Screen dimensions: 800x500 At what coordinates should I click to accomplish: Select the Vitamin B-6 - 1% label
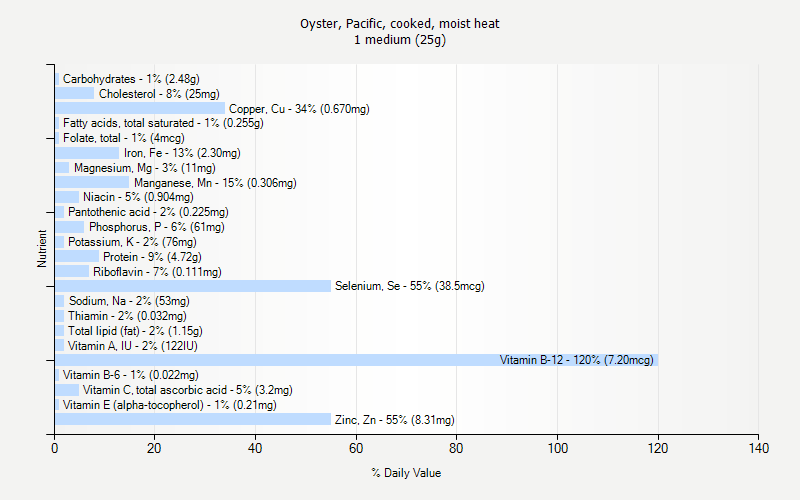131,375
